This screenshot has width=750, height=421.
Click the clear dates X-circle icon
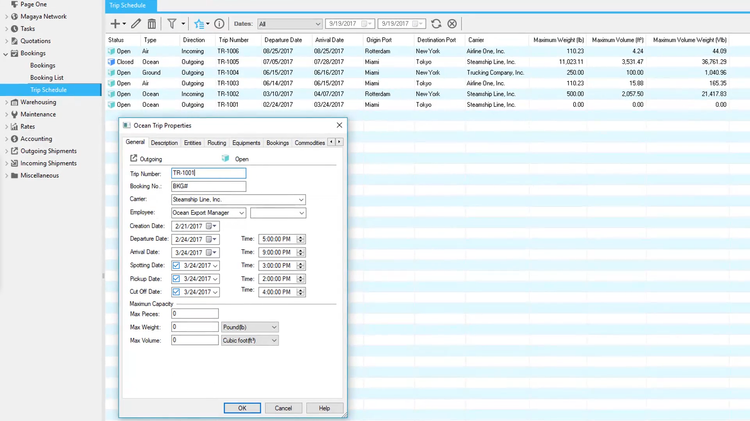click(x=452, y=23)
